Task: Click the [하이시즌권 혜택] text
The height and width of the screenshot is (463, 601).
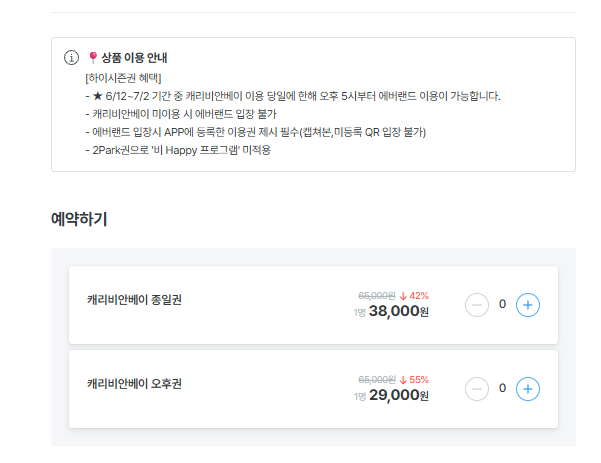Action: click(123, 78)
